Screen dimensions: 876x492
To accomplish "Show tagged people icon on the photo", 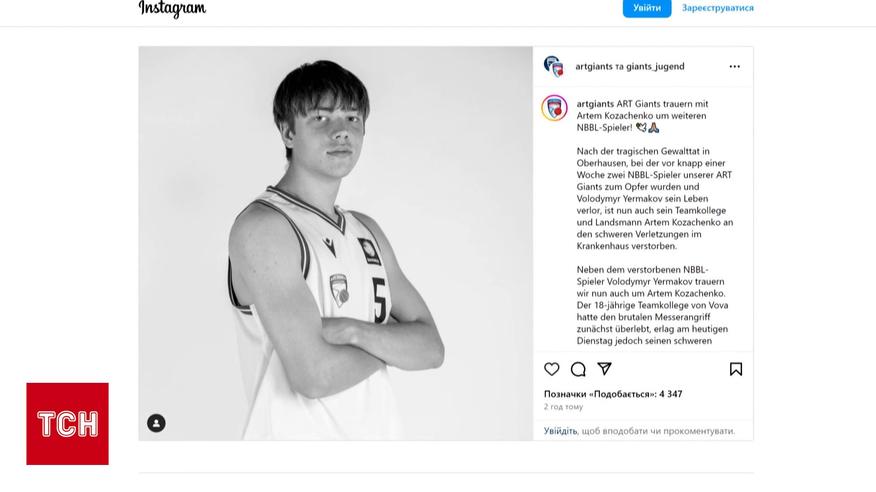I will (156, 423).
